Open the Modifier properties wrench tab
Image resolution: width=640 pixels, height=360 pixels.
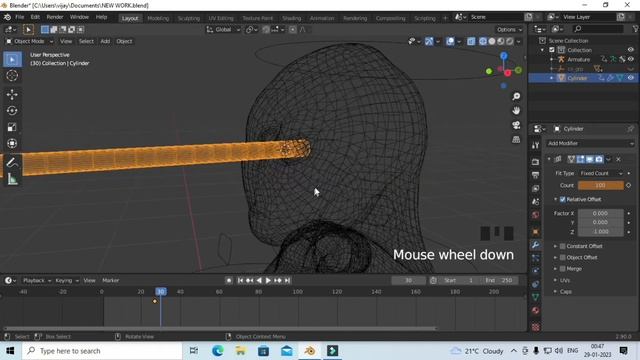coord(536,245)
